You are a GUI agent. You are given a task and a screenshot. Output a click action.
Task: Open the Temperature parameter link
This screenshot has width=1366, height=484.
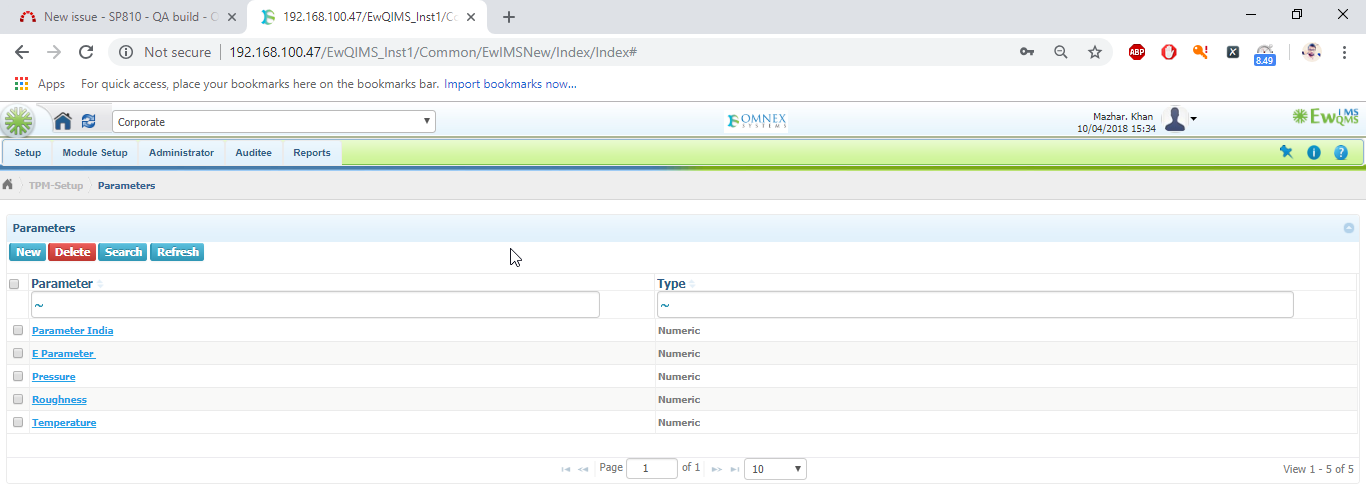[x=64, y=422]
